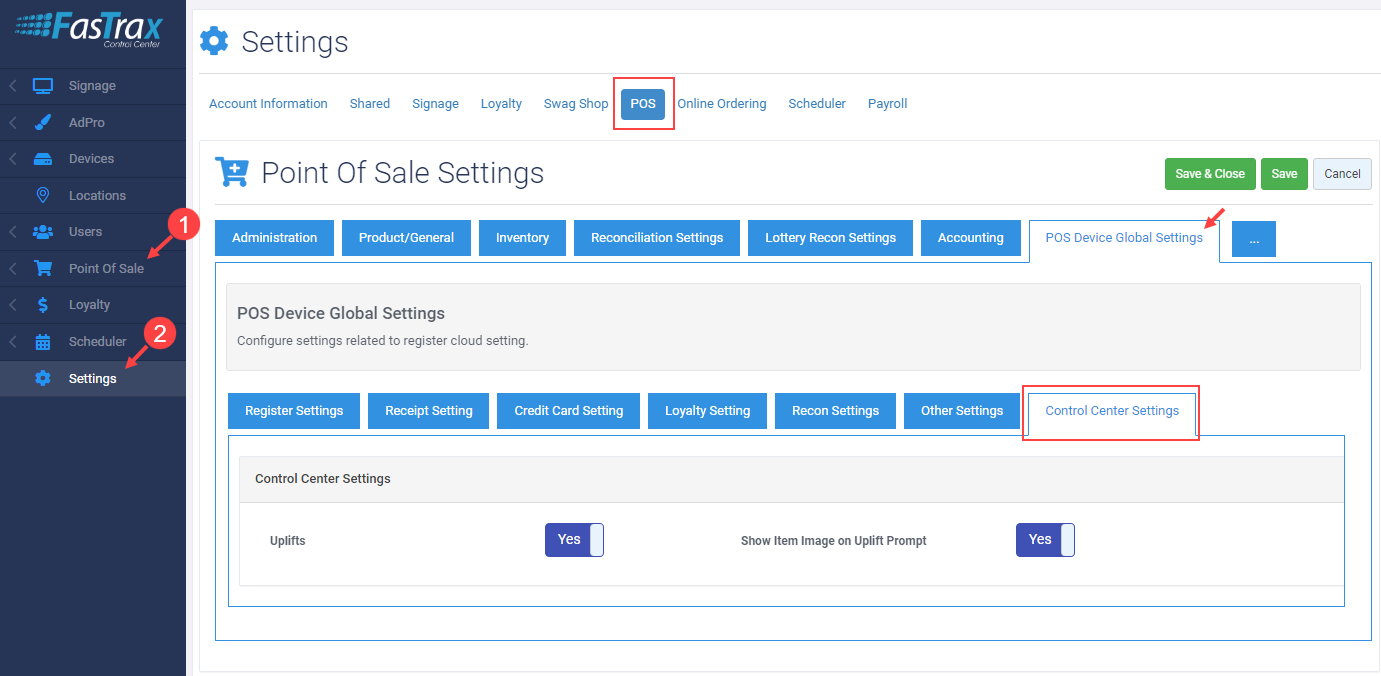
Task: Click the Cancel button
Action: (x=1341, y=174)
